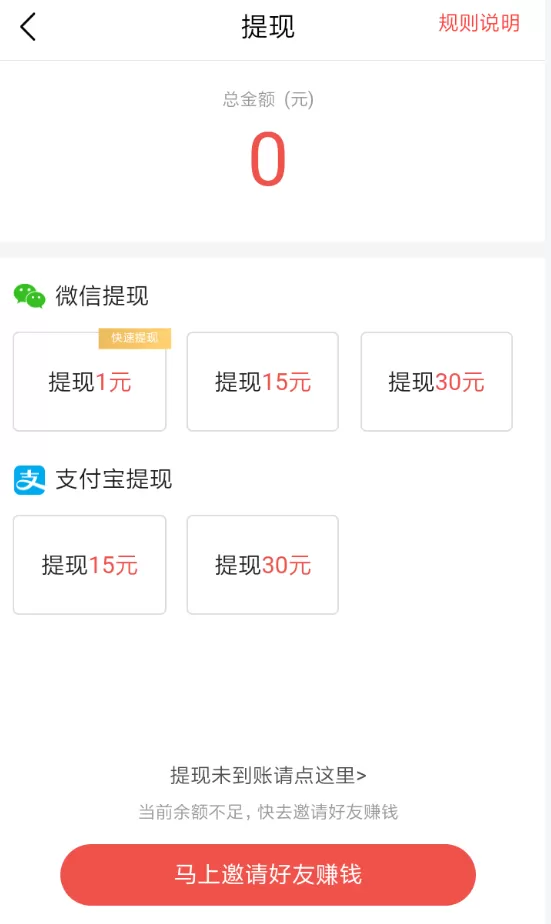
Task: Choose Alipay 提现30元 option
Action: pos(263,565)
